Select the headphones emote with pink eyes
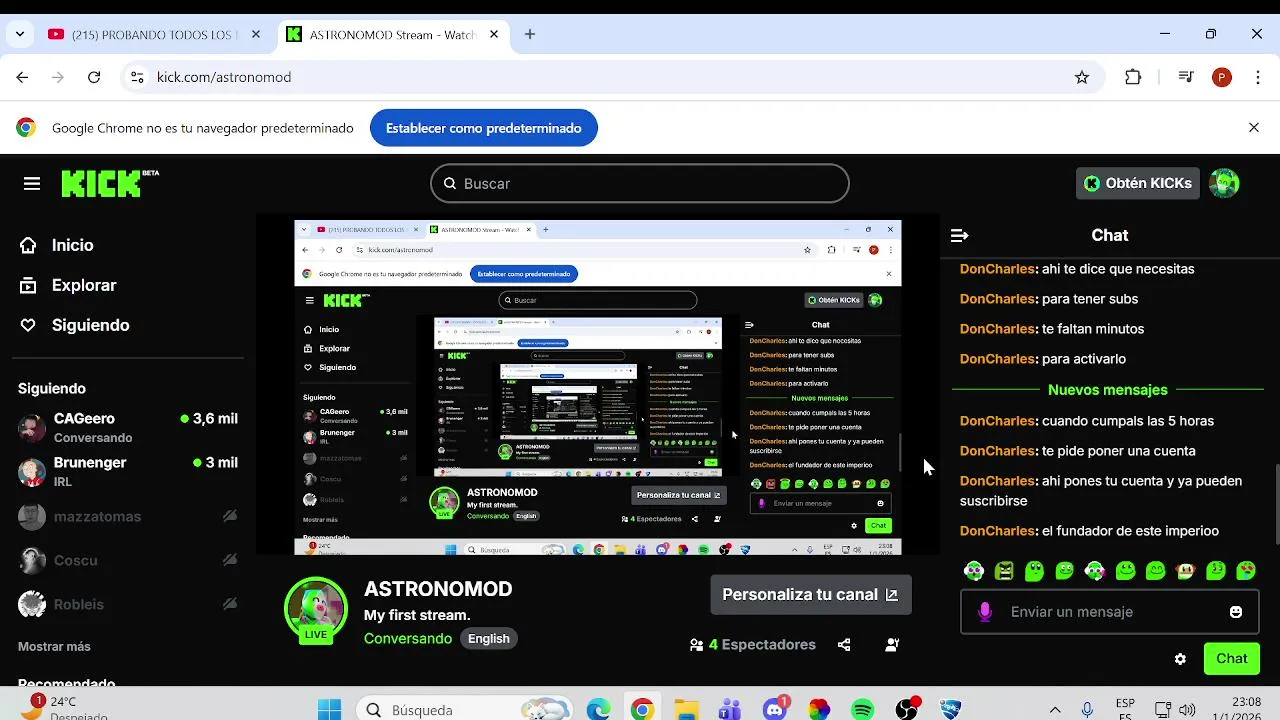The image size is (1280, 720). [x=974, y=571]
